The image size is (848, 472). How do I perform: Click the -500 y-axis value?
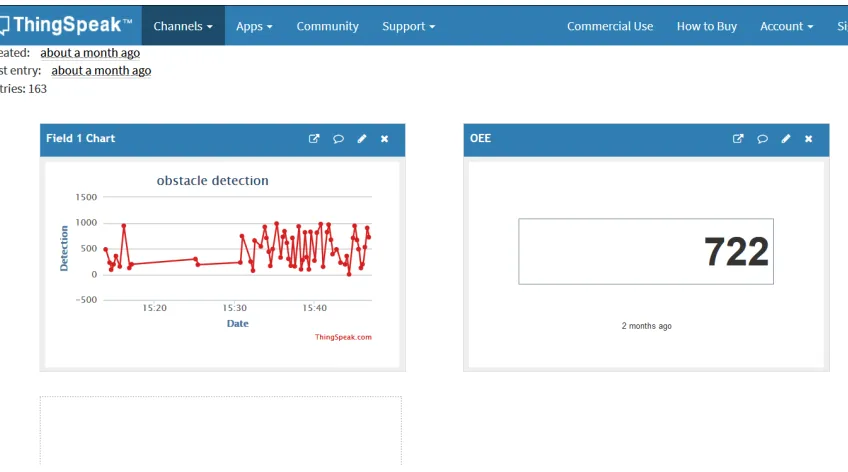point(86,300)
